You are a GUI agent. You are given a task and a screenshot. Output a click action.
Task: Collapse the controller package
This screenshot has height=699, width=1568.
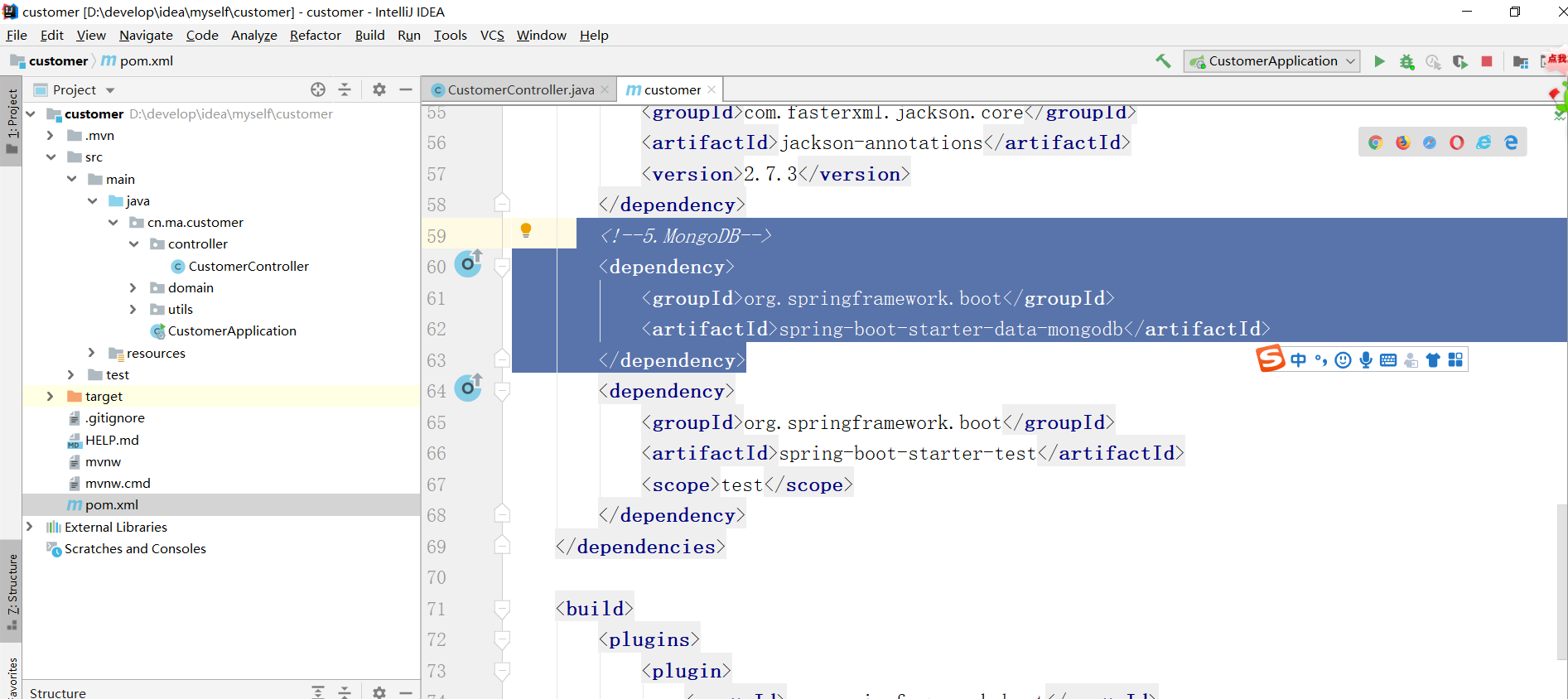(133, 244)
